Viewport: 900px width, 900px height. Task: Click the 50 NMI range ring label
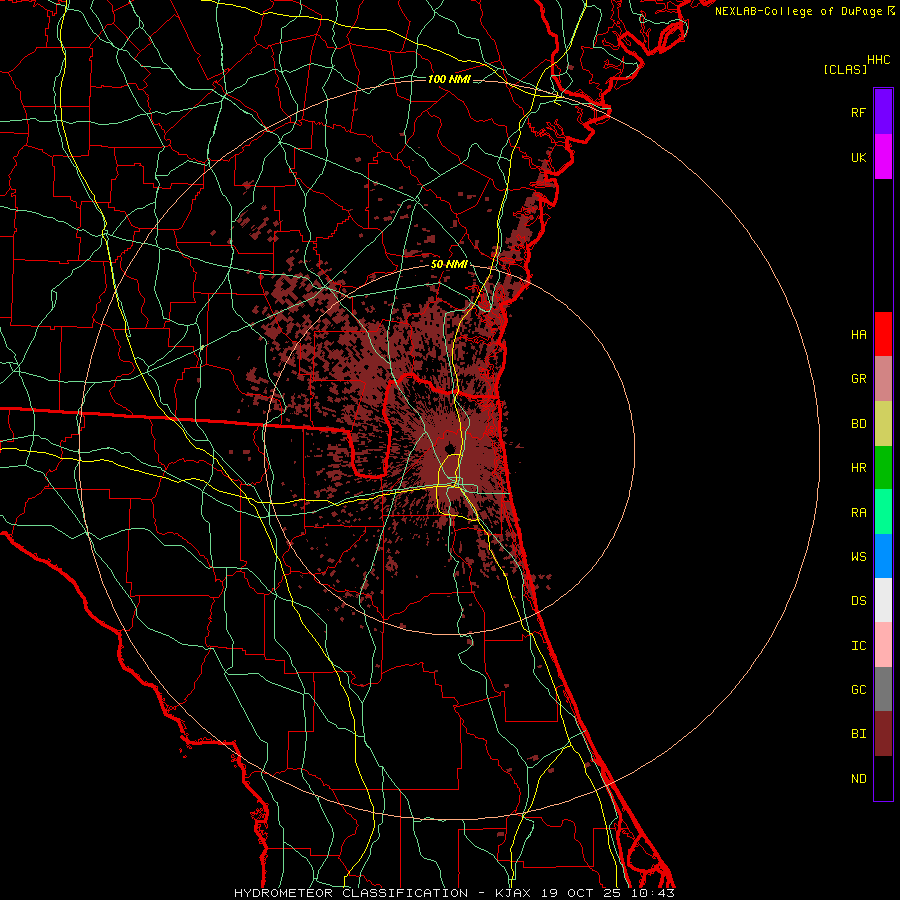[449, 265]
